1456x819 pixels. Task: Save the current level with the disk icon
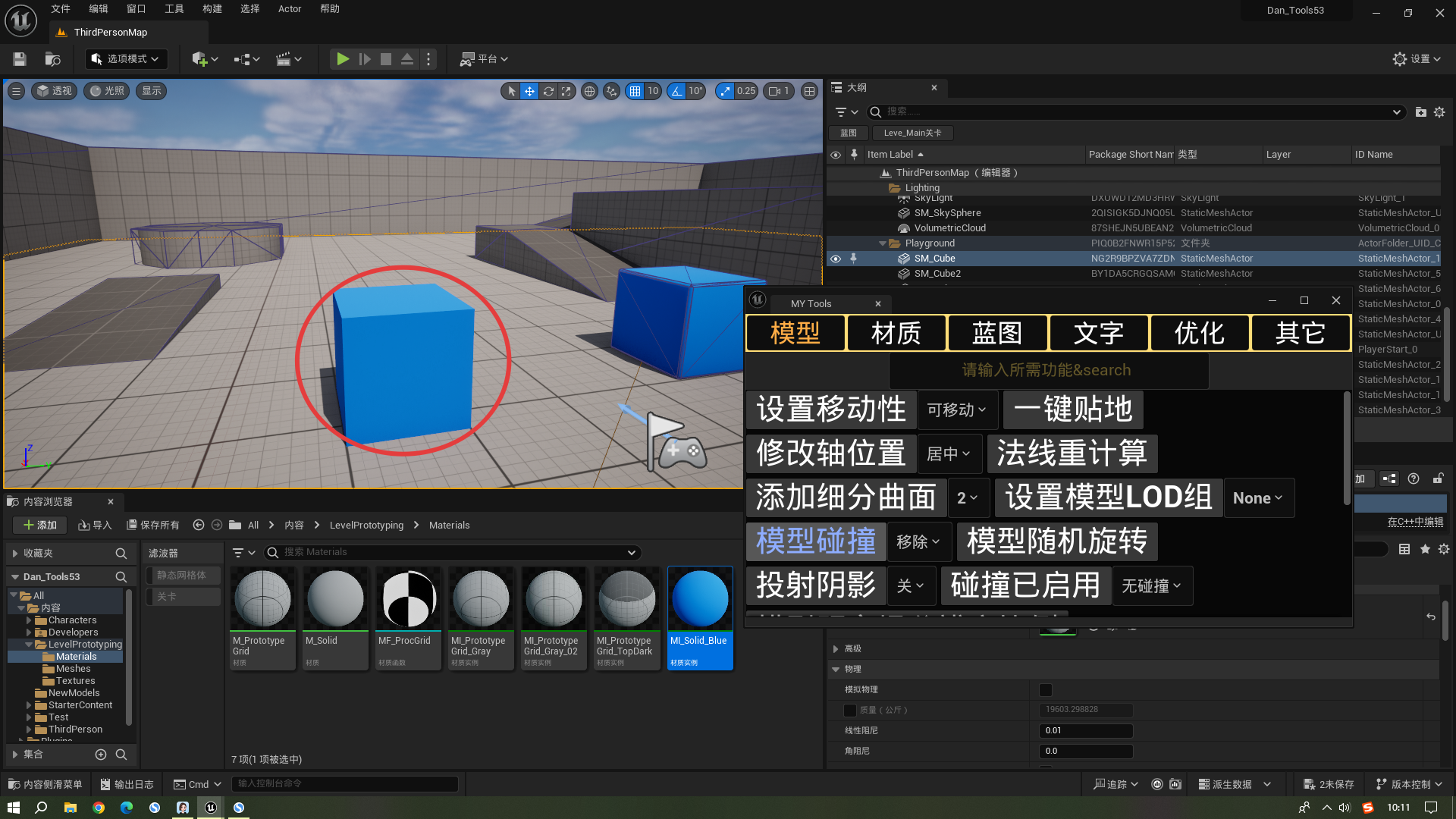pyautogui.click(x=20, y=59)
